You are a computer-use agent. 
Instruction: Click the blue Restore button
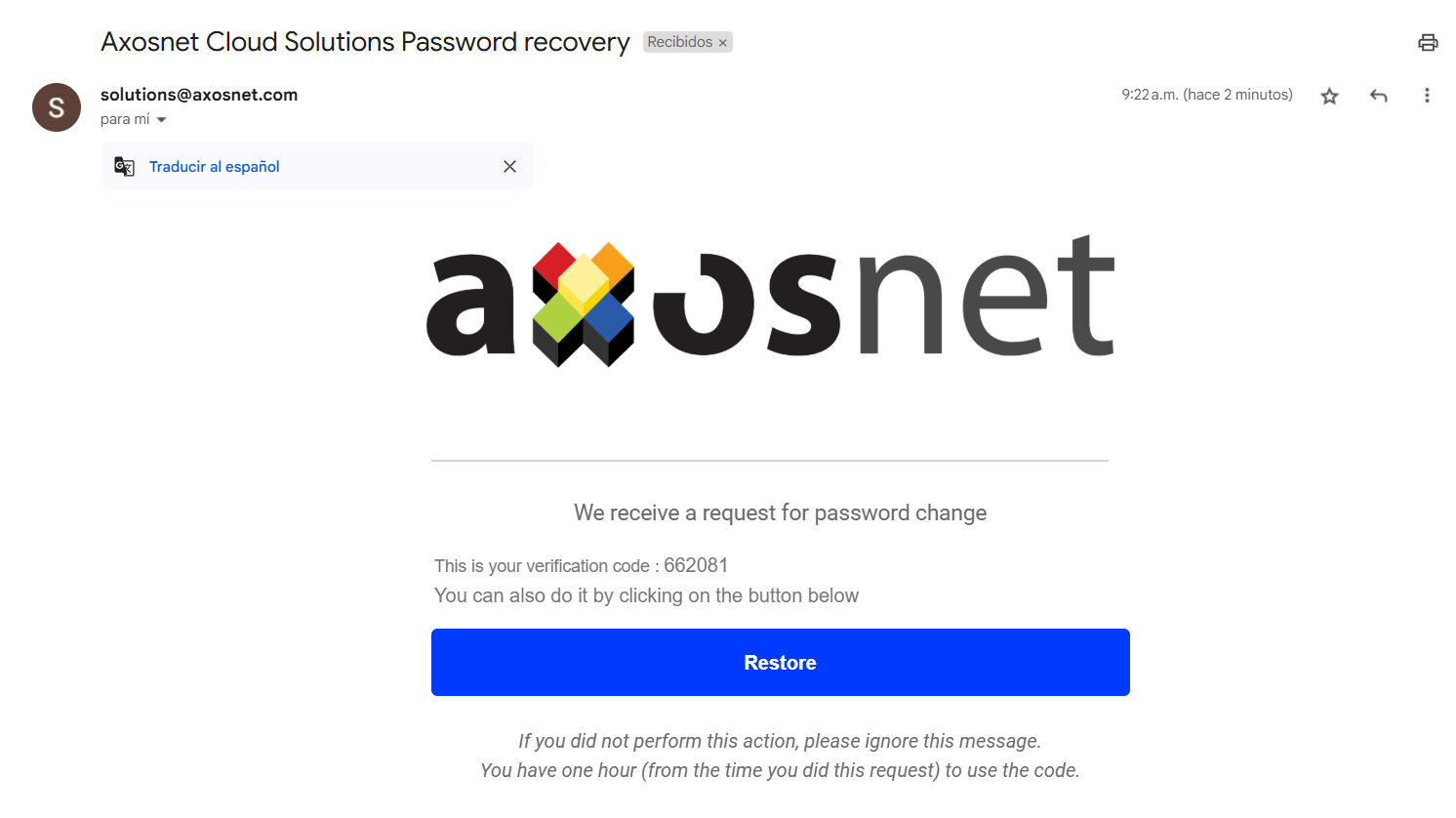coord(781,662)
